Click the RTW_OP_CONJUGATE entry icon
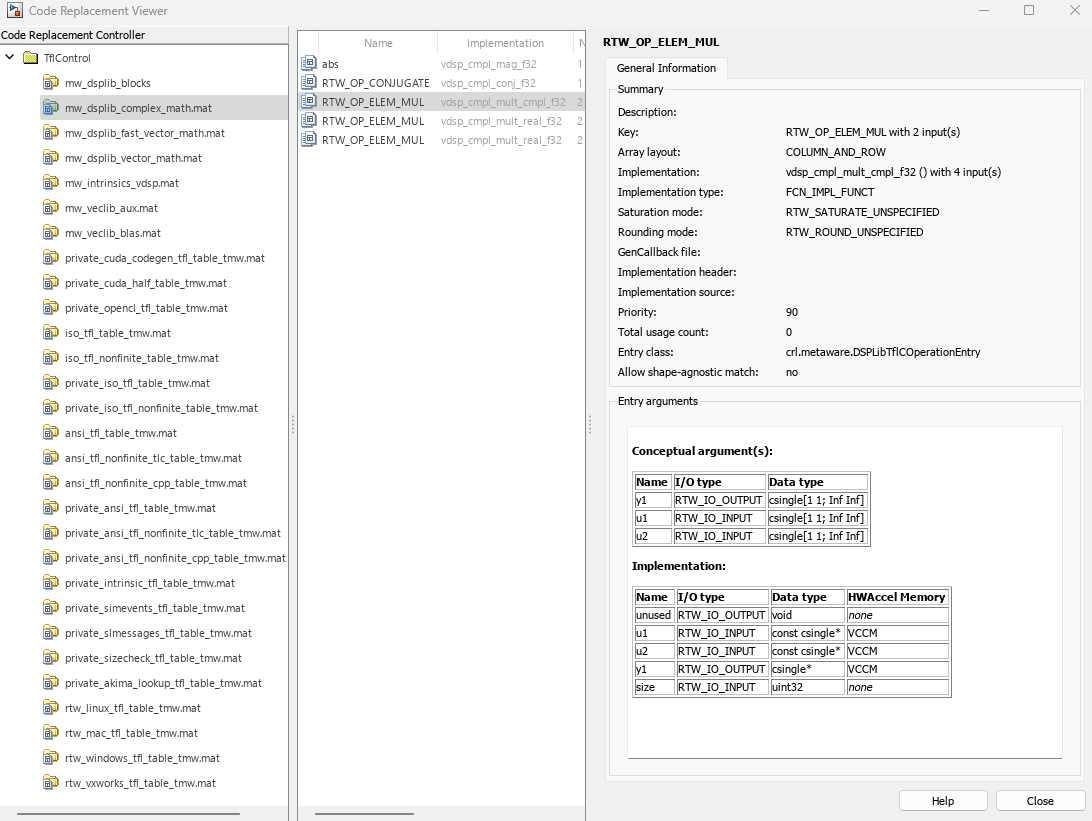Image resolution: width=1092 pixels, height=821 pixels. pyautogui.click(x=309, y=82)
